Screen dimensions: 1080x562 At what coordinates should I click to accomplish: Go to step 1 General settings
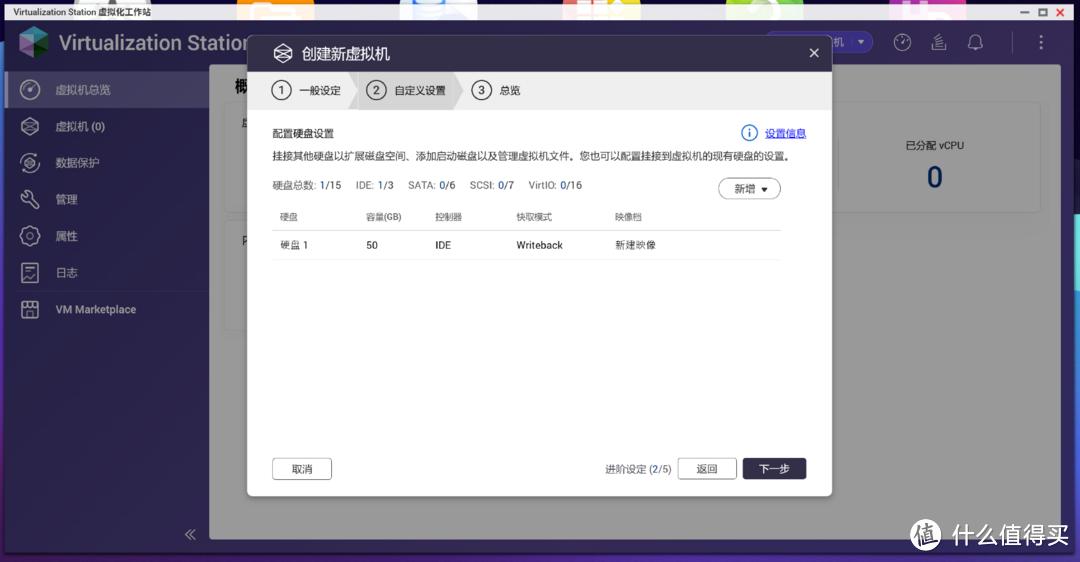(307, 90)
